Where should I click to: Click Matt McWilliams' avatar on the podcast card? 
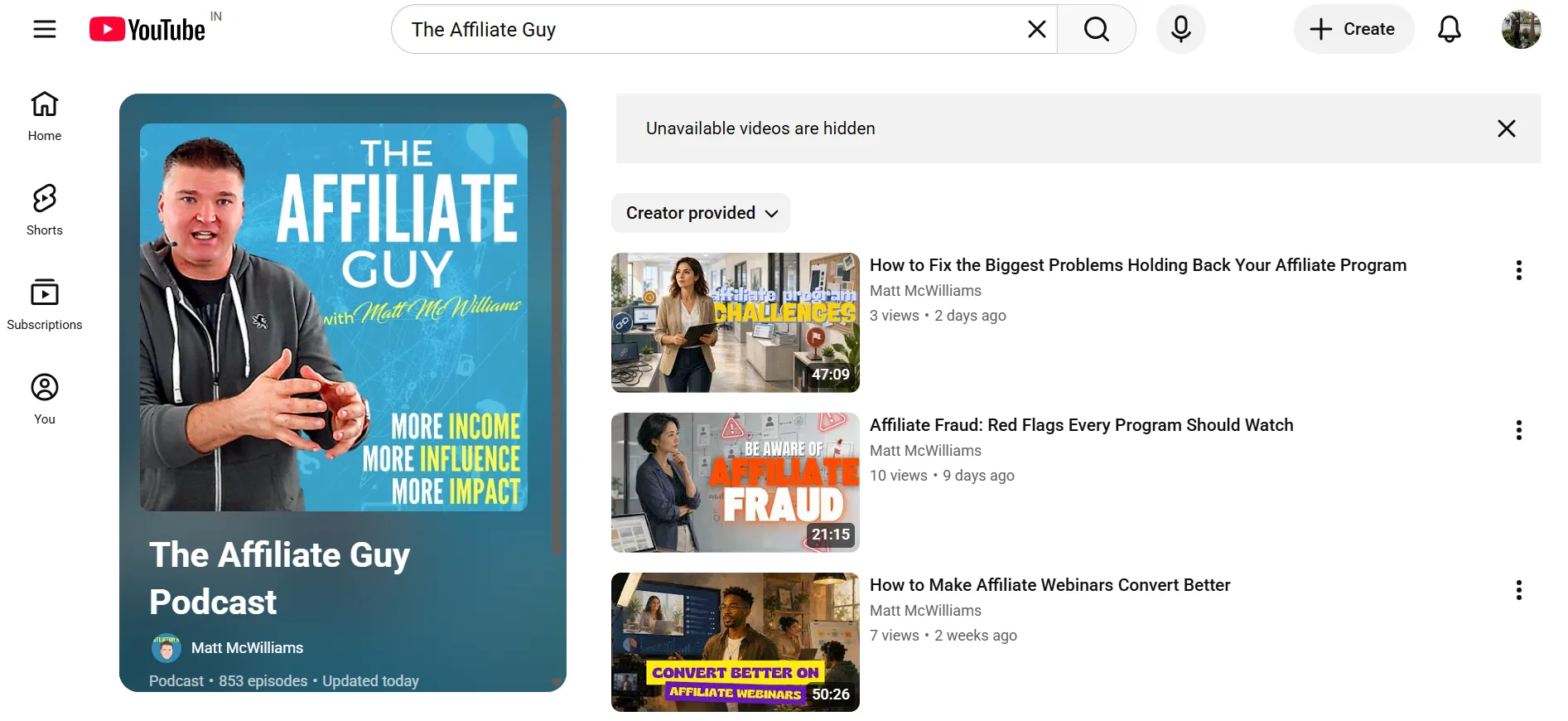(166, 648)
